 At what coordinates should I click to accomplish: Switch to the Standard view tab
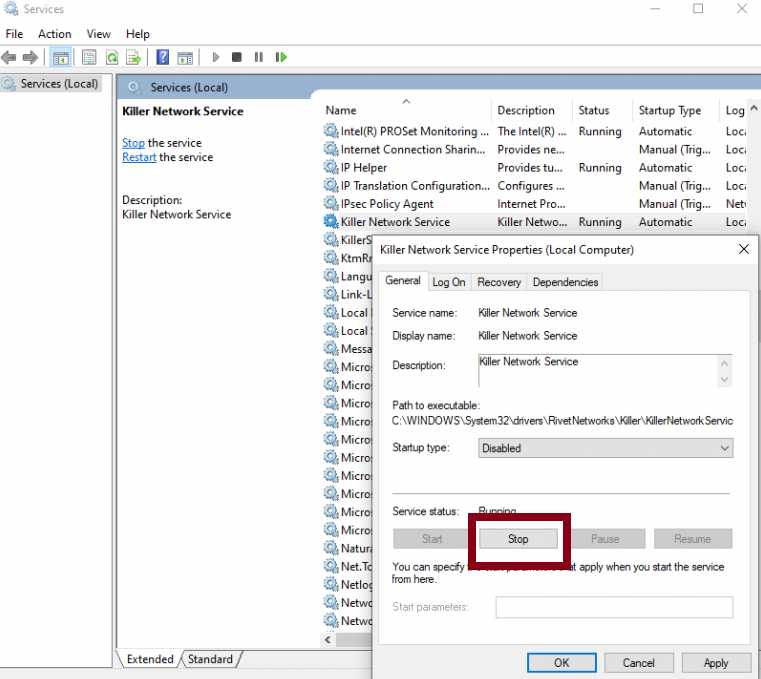coord(210,659)
